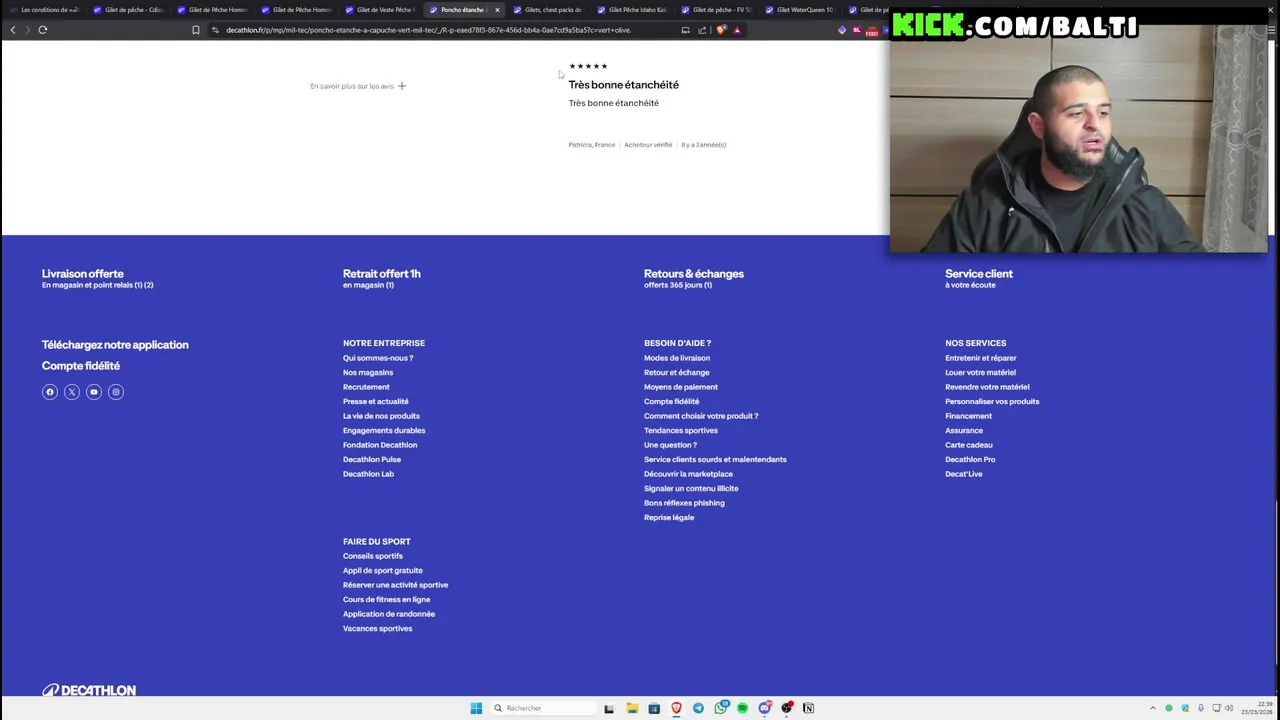
Task: Open the "Recrutement" link
Action: pos(366,387)
